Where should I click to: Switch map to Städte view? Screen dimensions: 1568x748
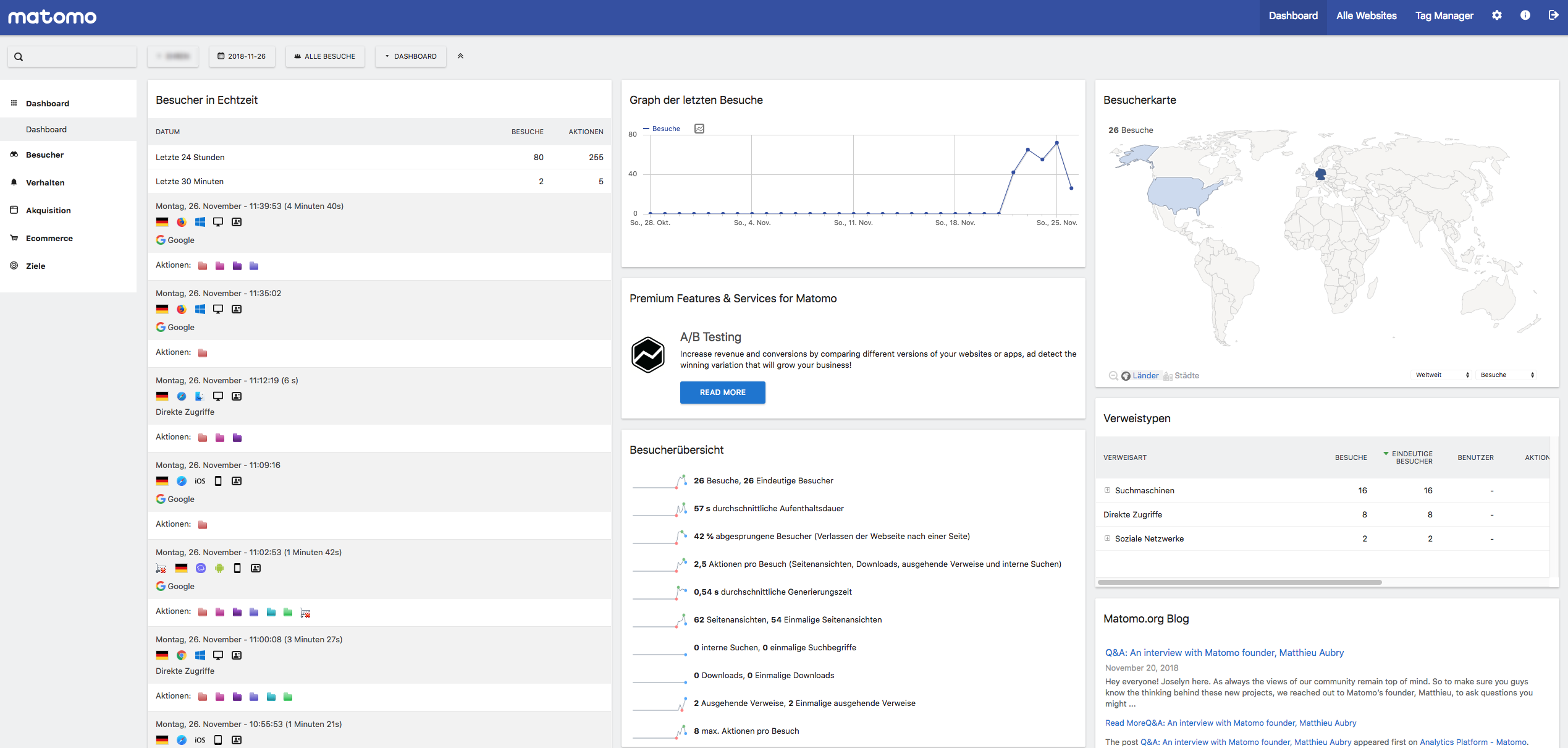coord(1181,375)
